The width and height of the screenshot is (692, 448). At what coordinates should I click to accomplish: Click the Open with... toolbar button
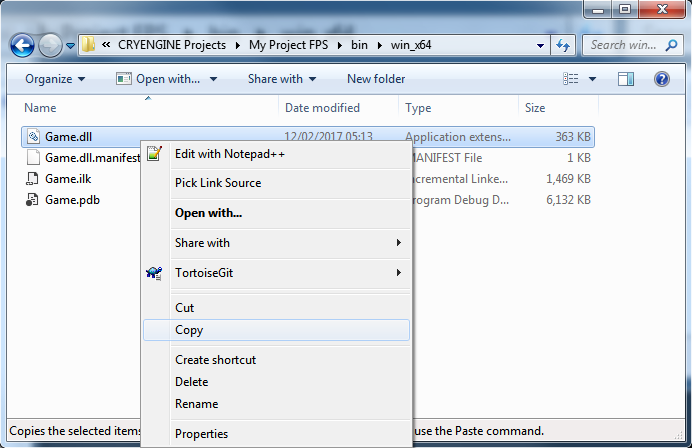click(158, 79)
